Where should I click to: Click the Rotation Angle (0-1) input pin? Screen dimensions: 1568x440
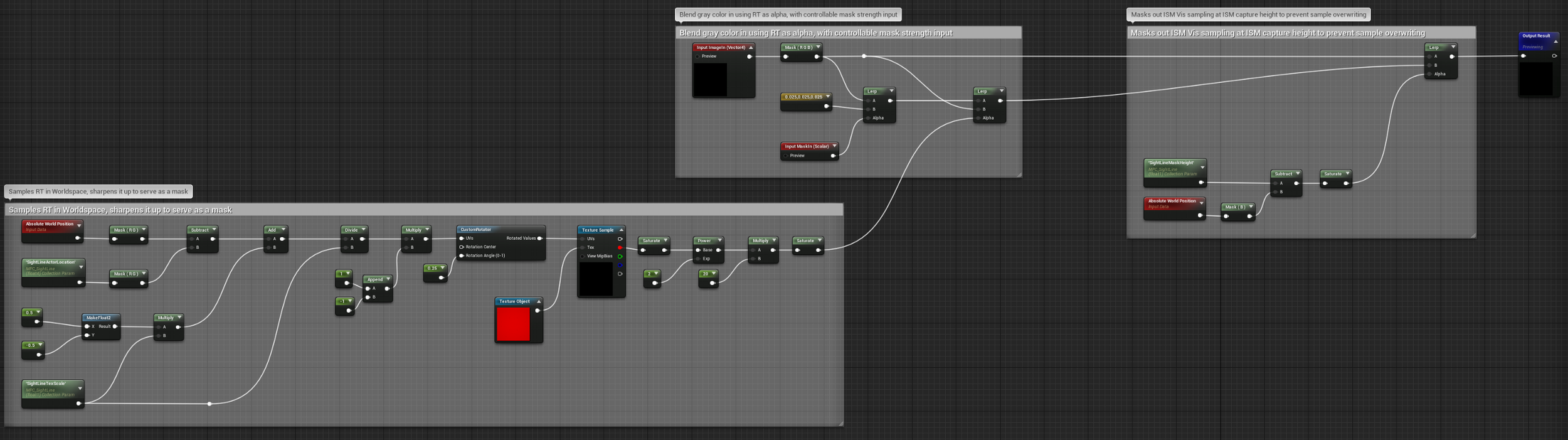click(x=462, y=256)
